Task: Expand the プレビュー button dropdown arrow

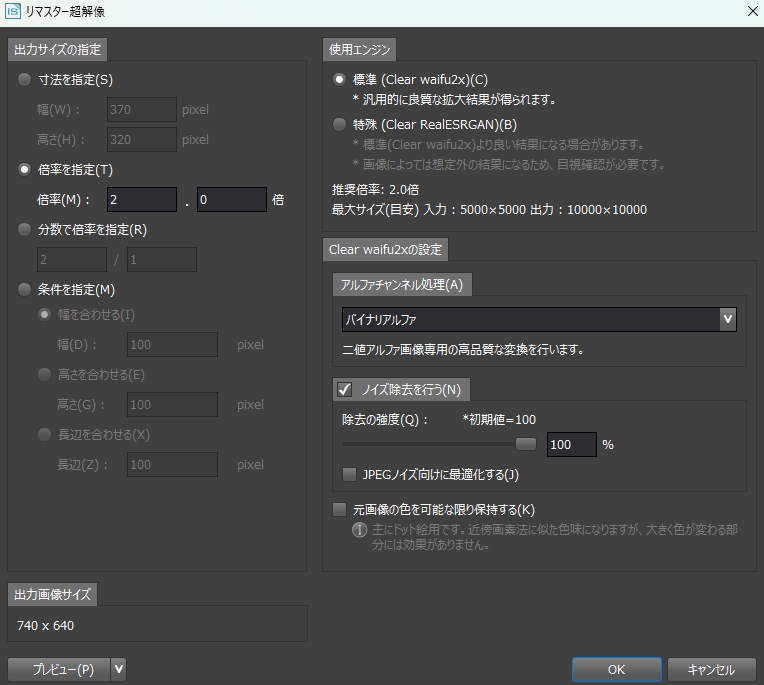Action: [119, 669]
